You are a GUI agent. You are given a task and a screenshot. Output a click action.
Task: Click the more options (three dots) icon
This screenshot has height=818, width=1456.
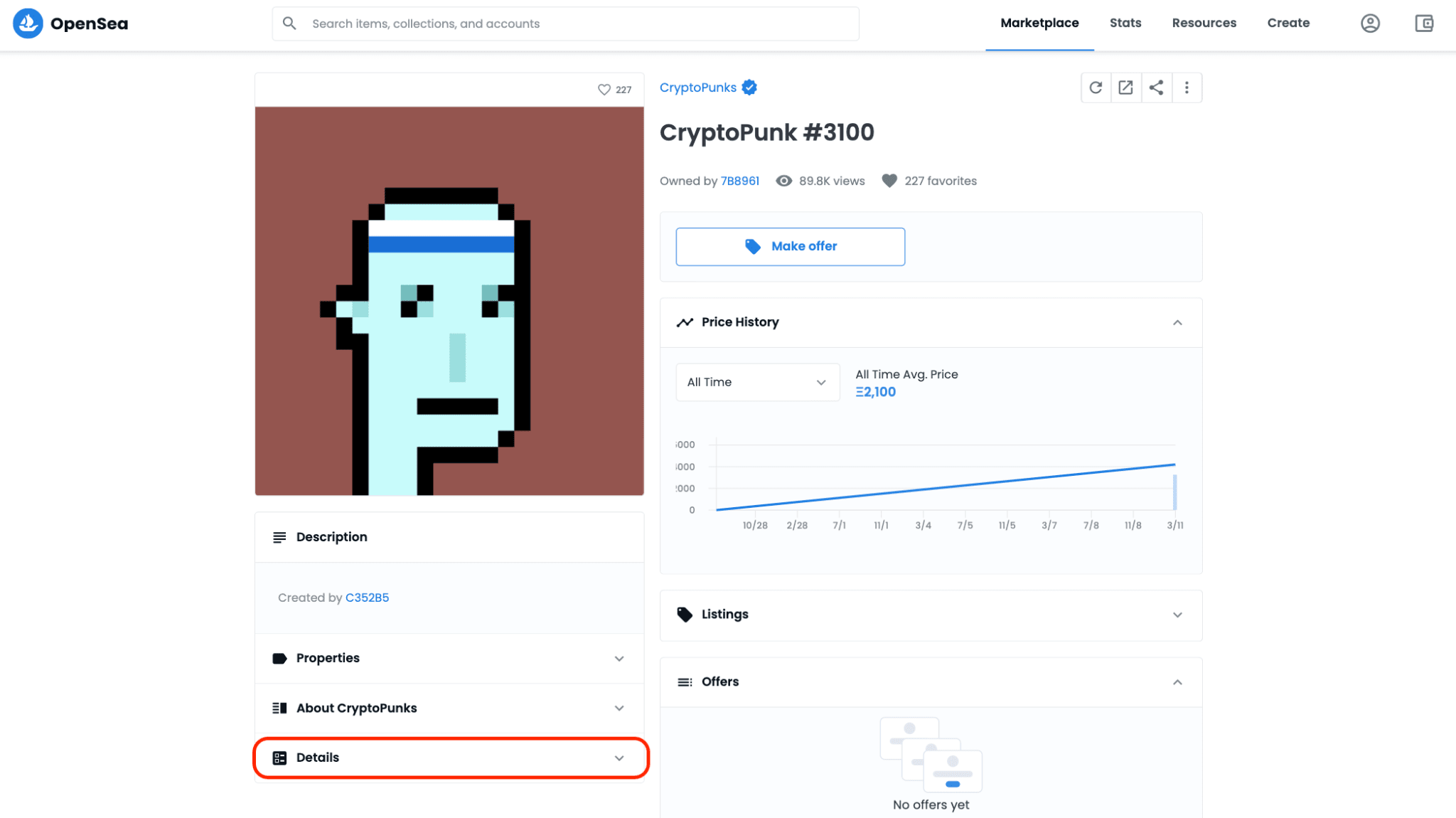pyautogui.click(x=1186, y=87)
